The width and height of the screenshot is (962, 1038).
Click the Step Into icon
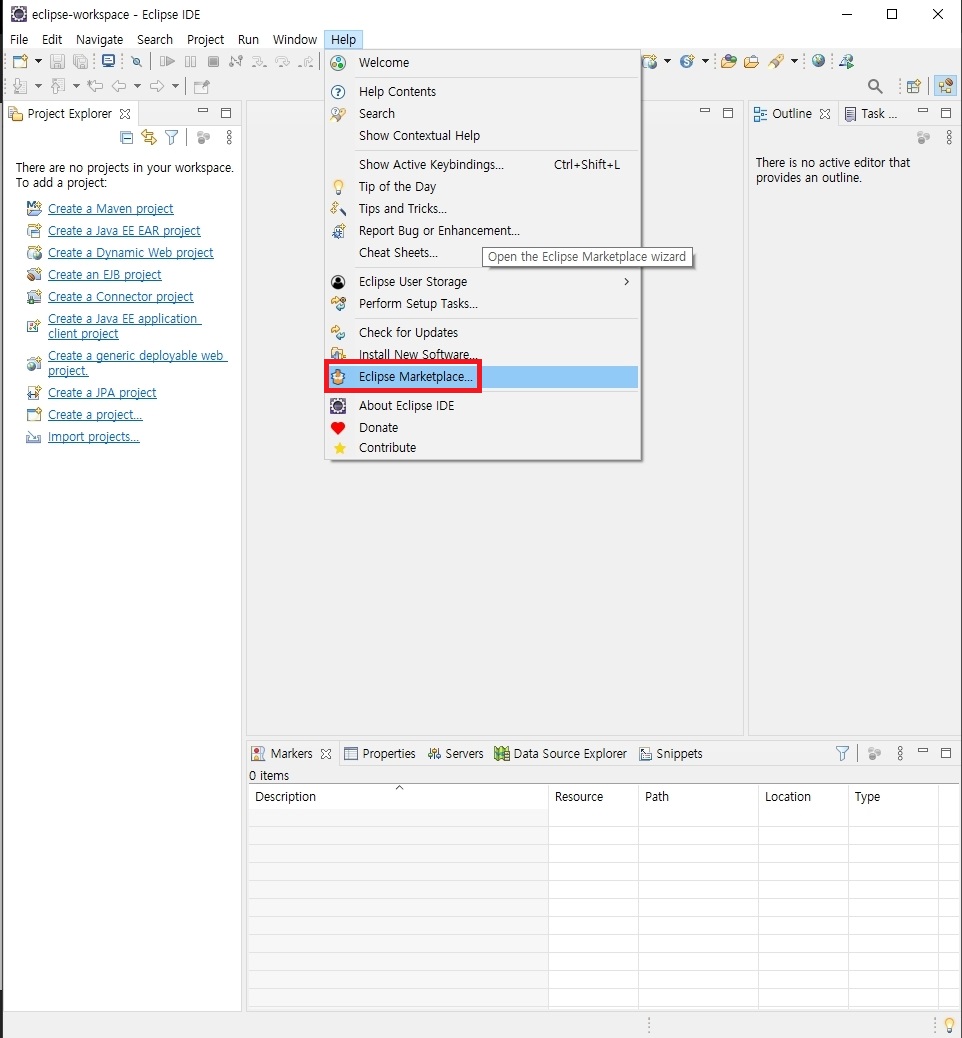pyautogui.click(x=259, y=62)
